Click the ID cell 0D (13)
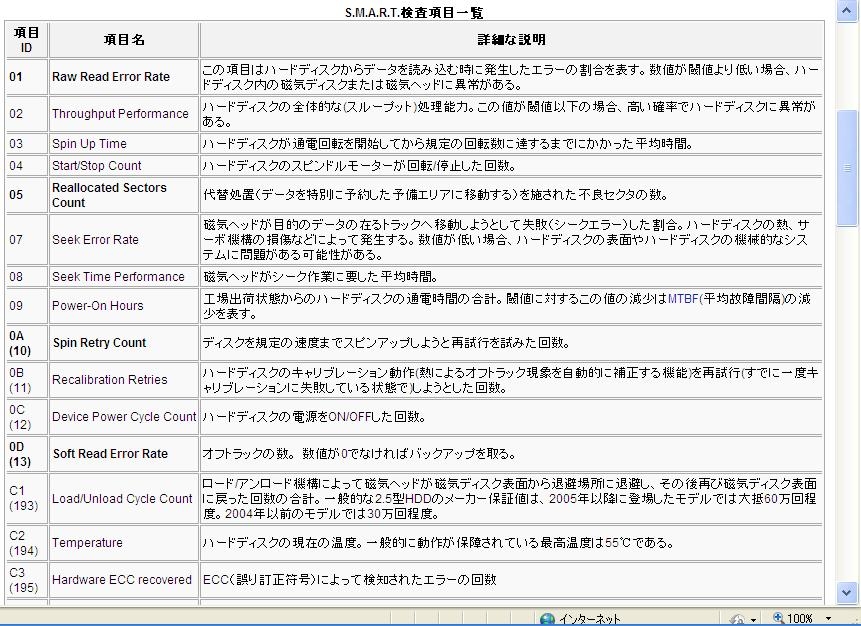 pos(26,454)
